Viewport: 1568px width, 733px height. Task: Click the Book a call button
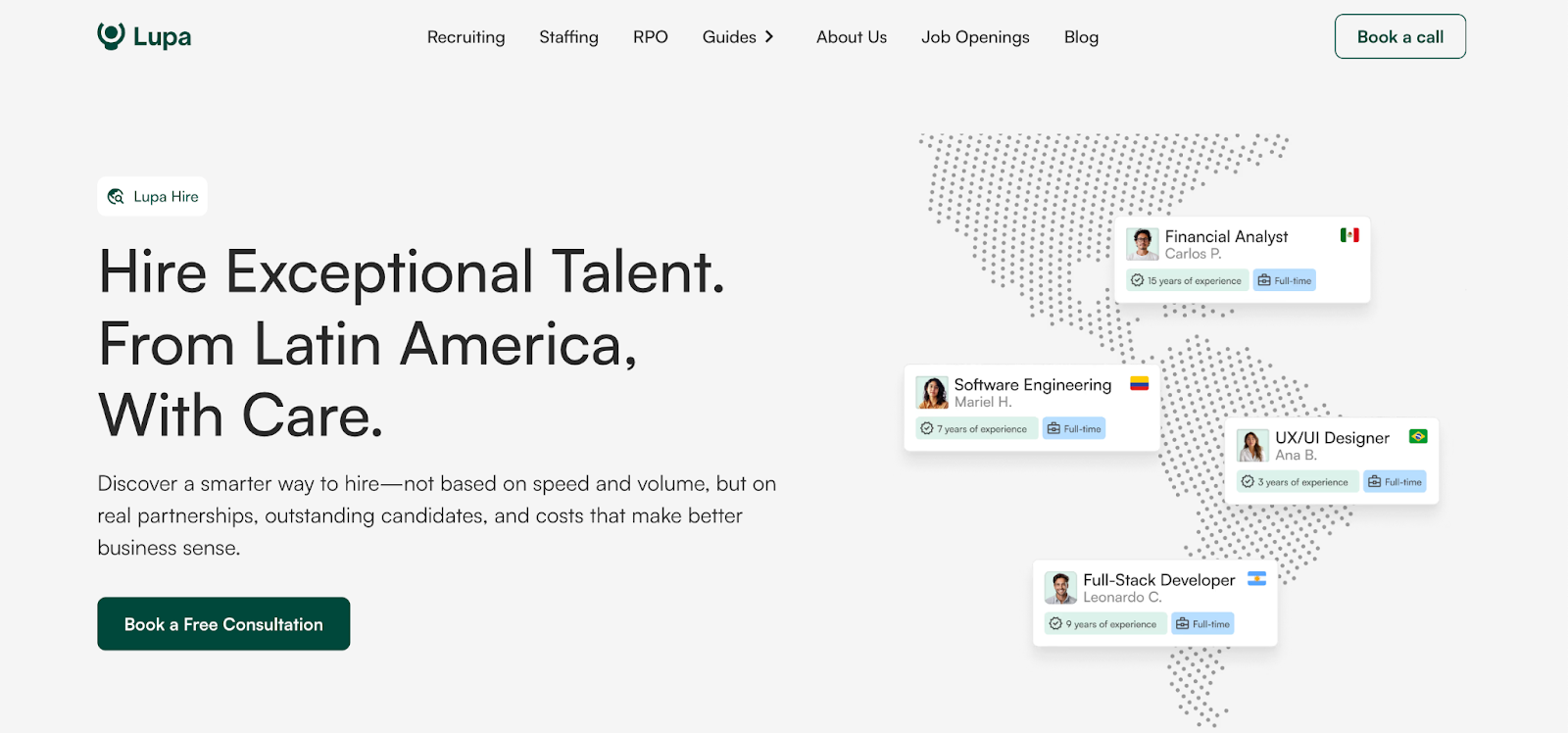click(x=1400, y=36)
